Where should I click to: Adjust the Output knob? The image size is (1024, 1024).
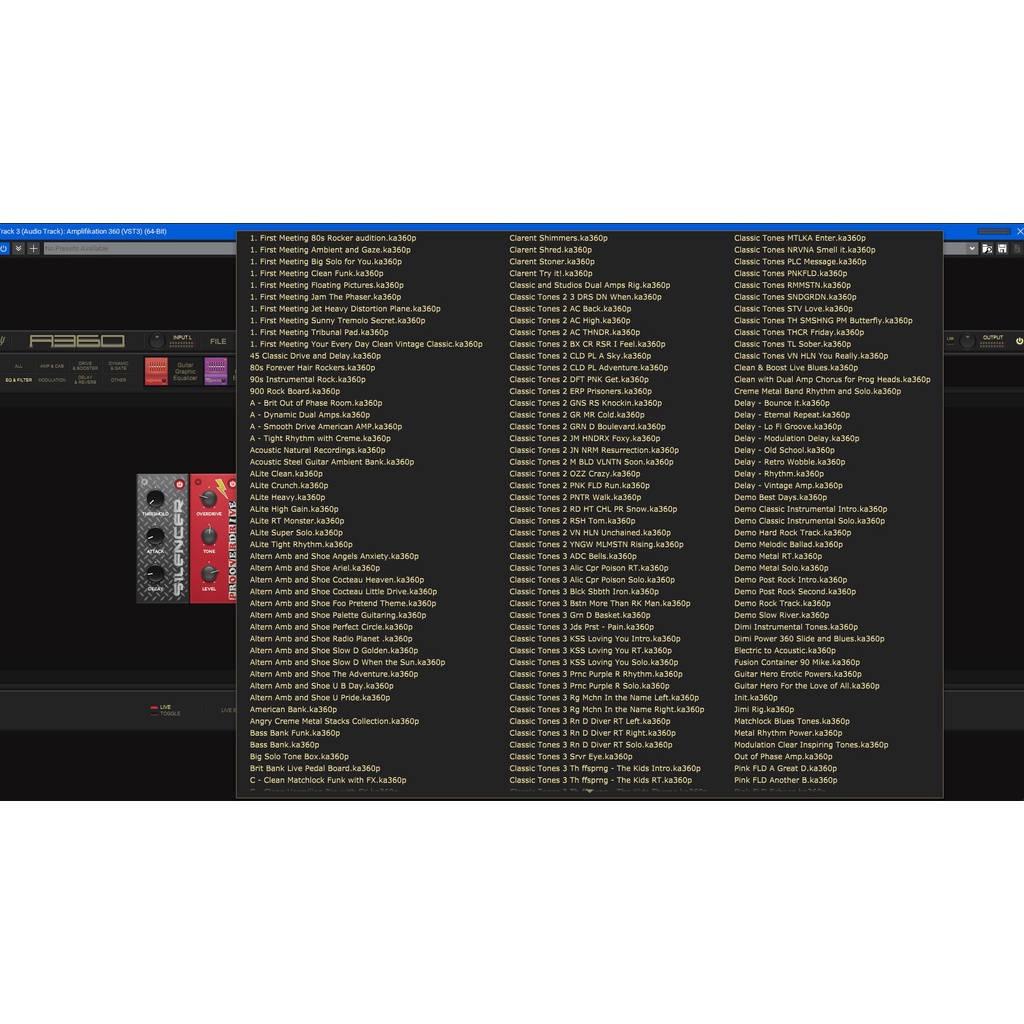968,340
